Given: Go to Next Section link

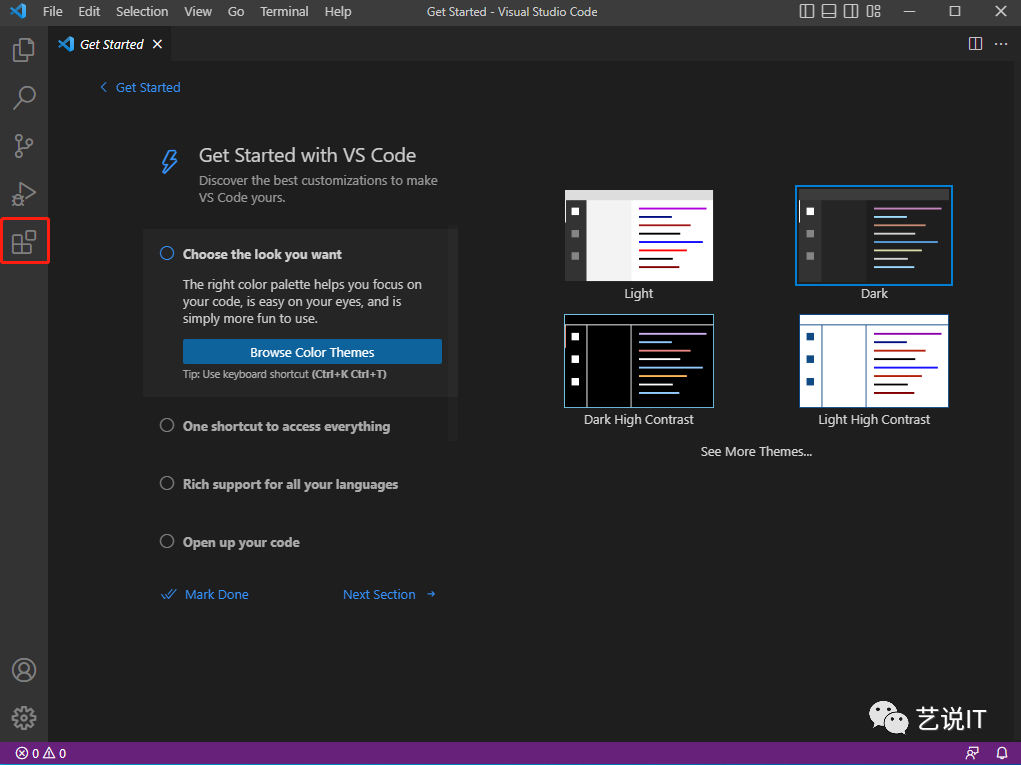Looking at the screenshot, I should 389,594.
